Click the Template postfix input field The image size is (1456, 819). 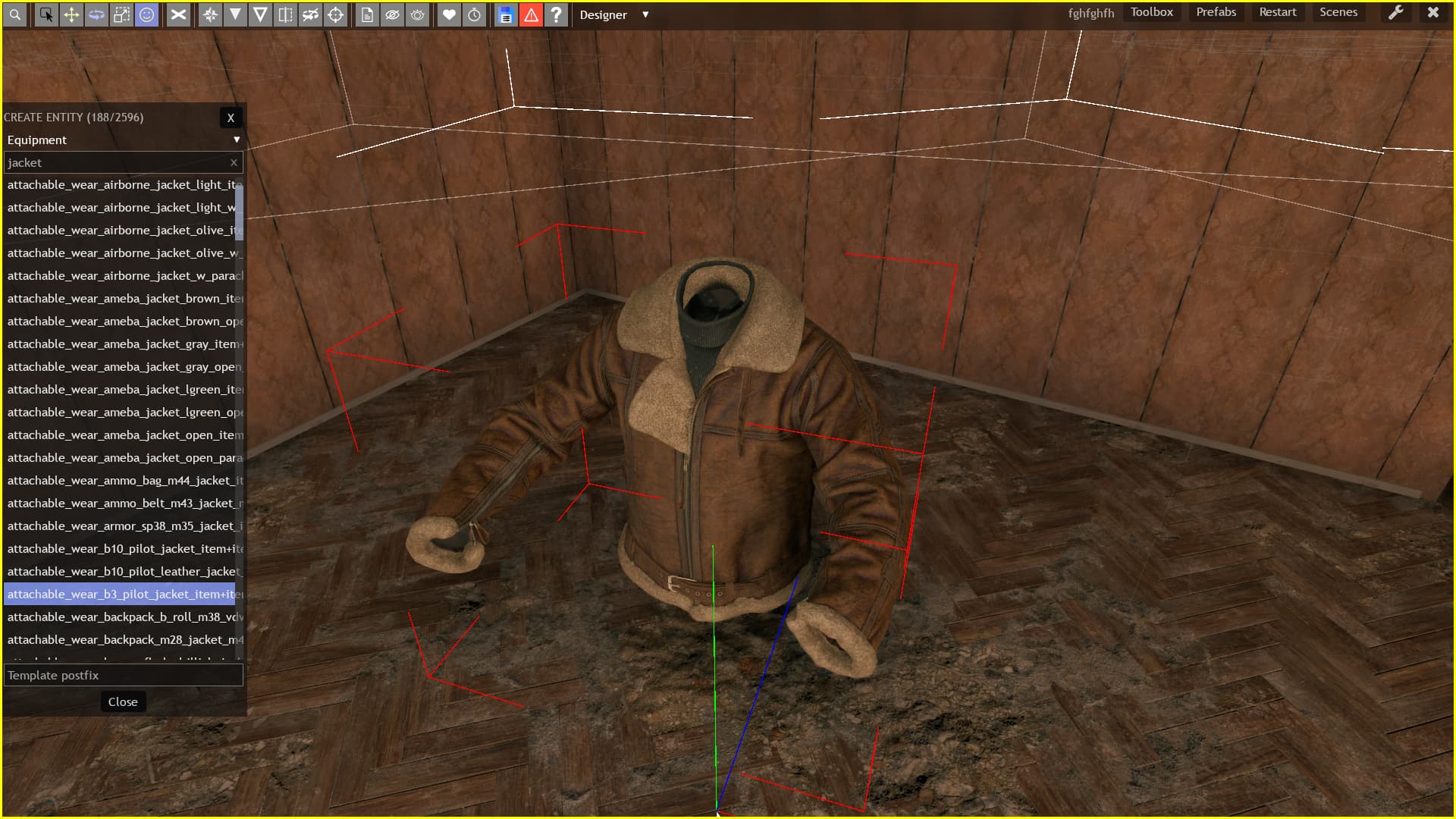tap(123, 675)
